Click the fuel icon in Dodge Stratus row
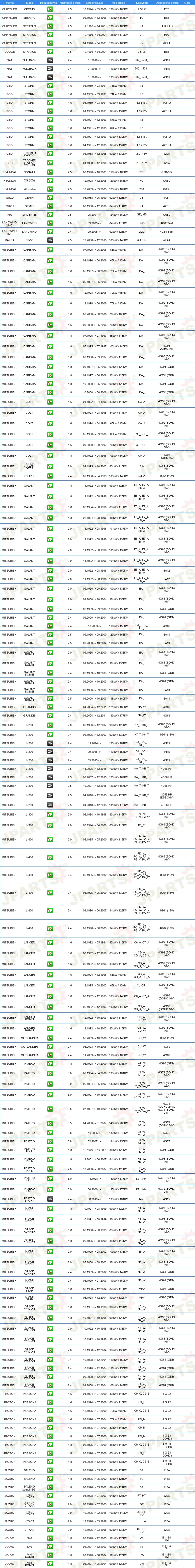Image resolution: width=195 pixels, height=1568 pixels. click(x=50, y=52)
